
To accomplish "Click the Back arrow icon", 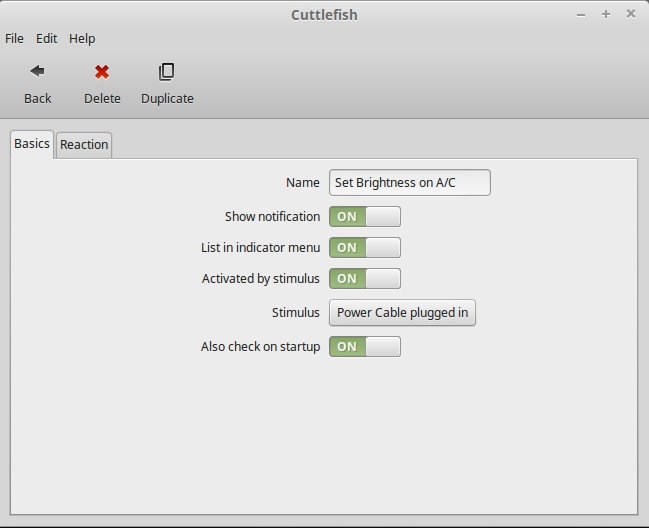I will point(37,72).
